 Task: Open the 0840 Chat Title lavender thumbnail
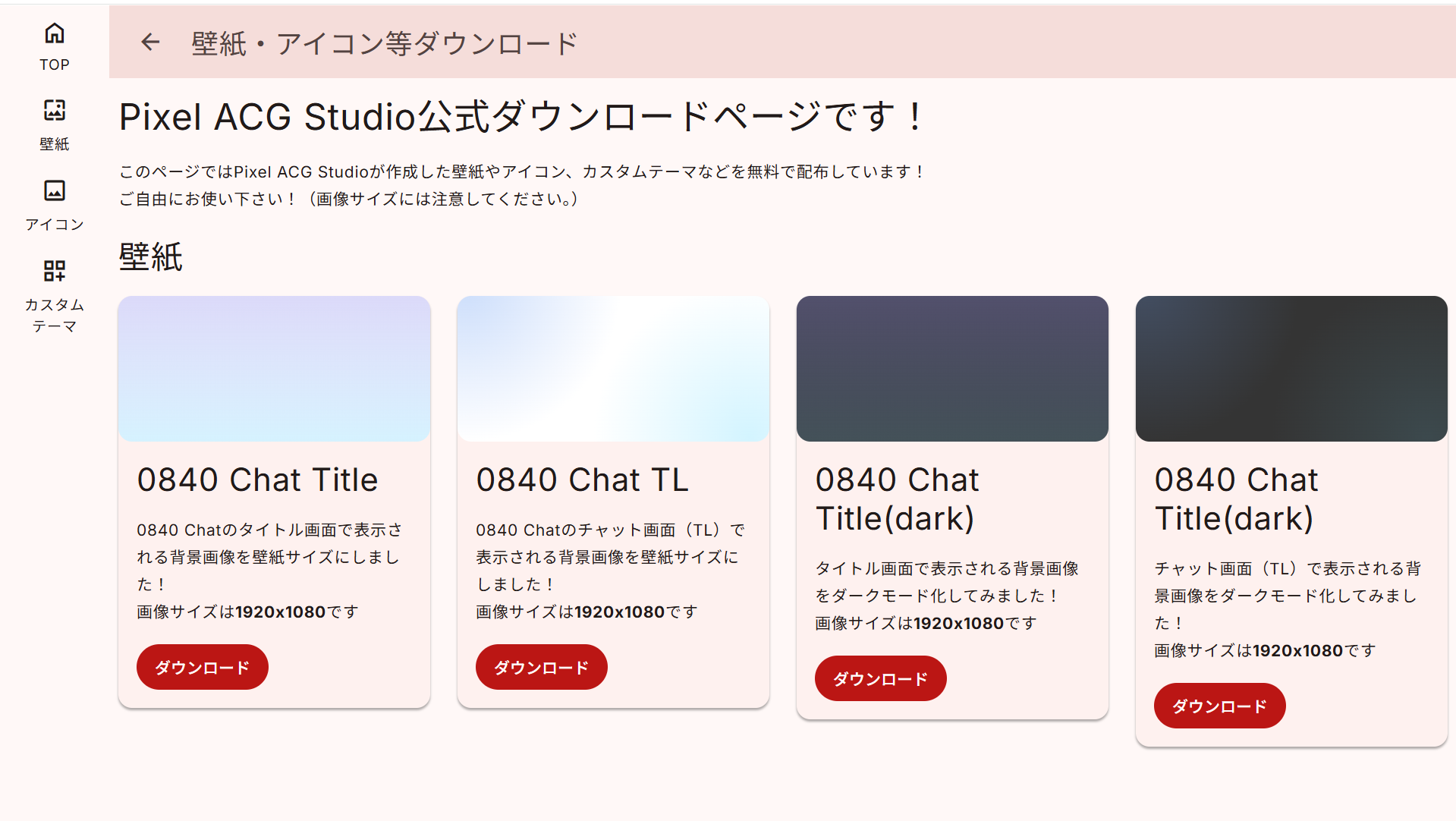pyautogui.click(x=275, y=369)
